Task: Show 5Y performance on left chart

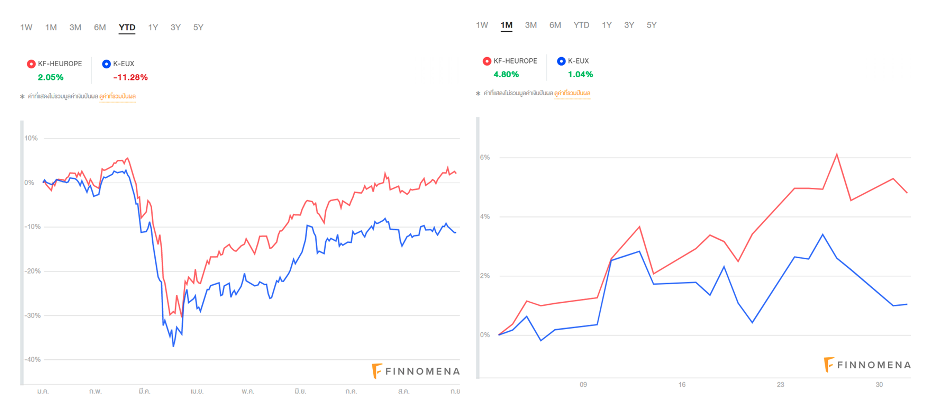Action: (199, 27)
